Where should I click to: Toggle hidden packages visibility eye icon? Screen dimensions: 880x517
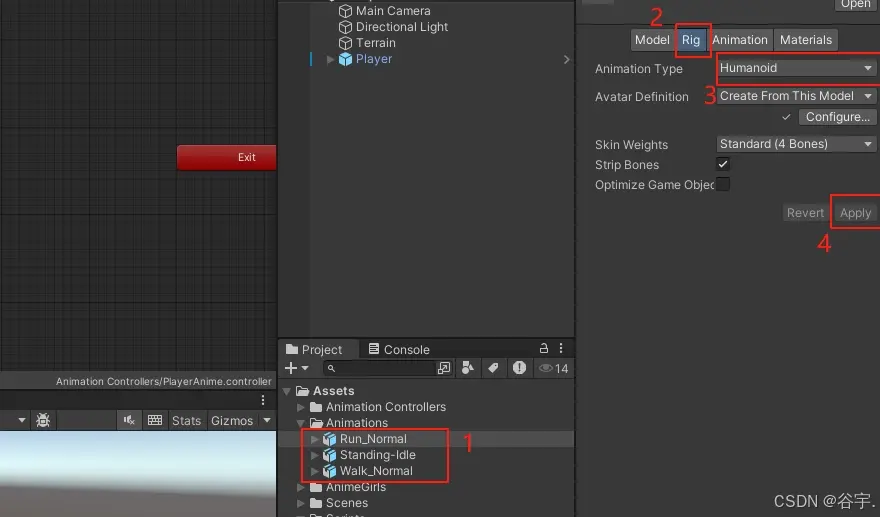coord(546,369)
